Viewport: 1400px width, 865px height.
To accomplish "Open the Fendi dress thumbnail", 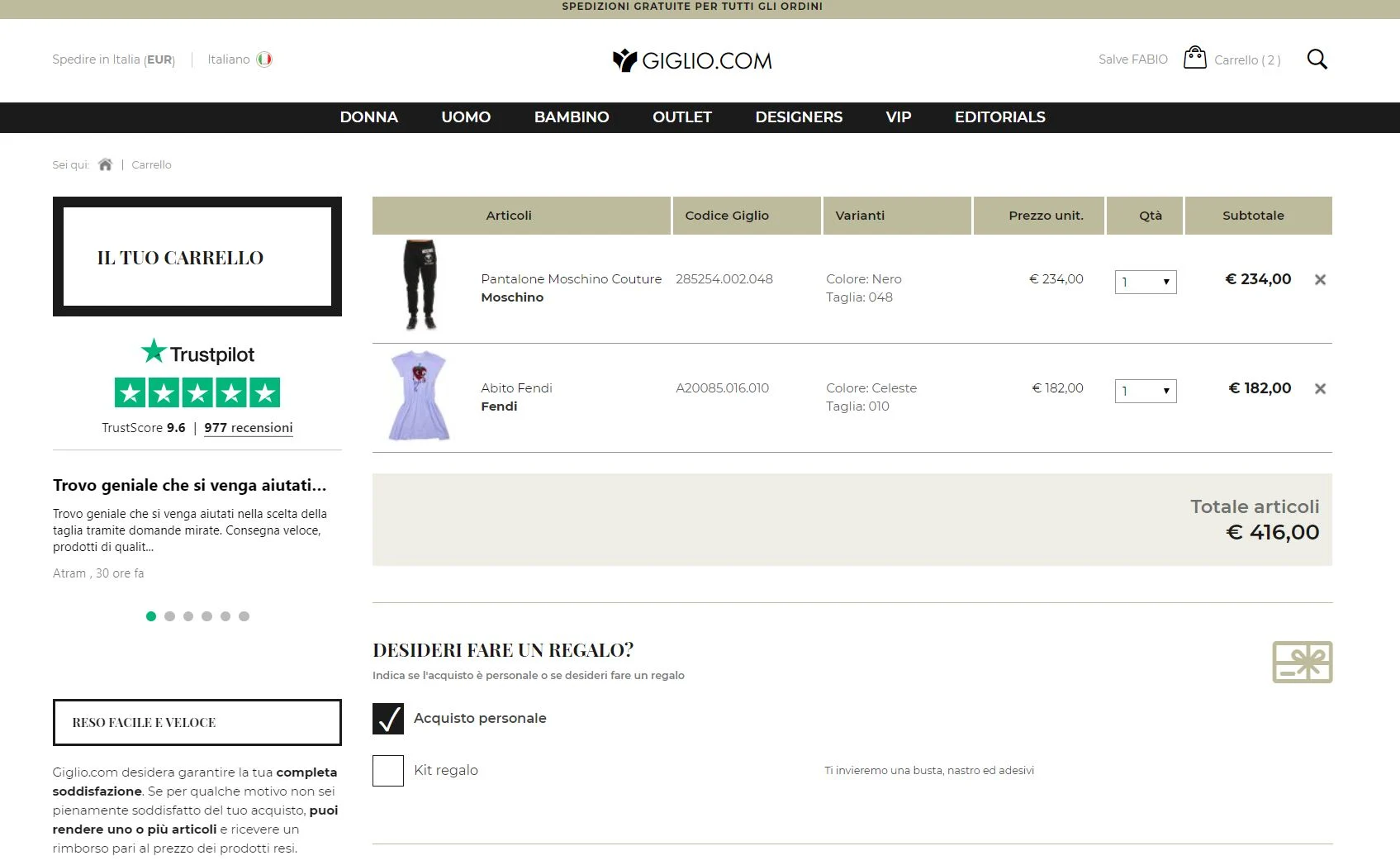I will [420, 396].
